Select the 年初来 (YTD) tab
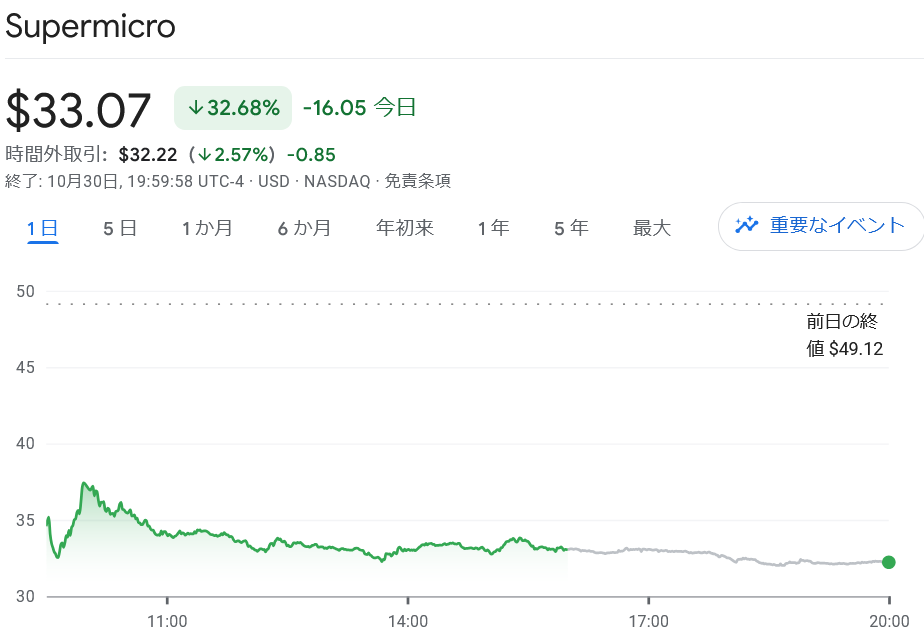 click(404, 227)
